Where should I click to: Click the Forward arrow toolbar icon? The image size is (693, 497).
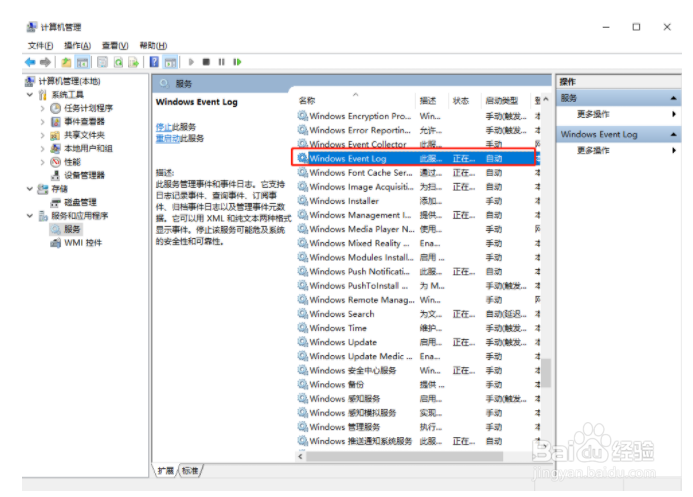(x=46, y=62)
